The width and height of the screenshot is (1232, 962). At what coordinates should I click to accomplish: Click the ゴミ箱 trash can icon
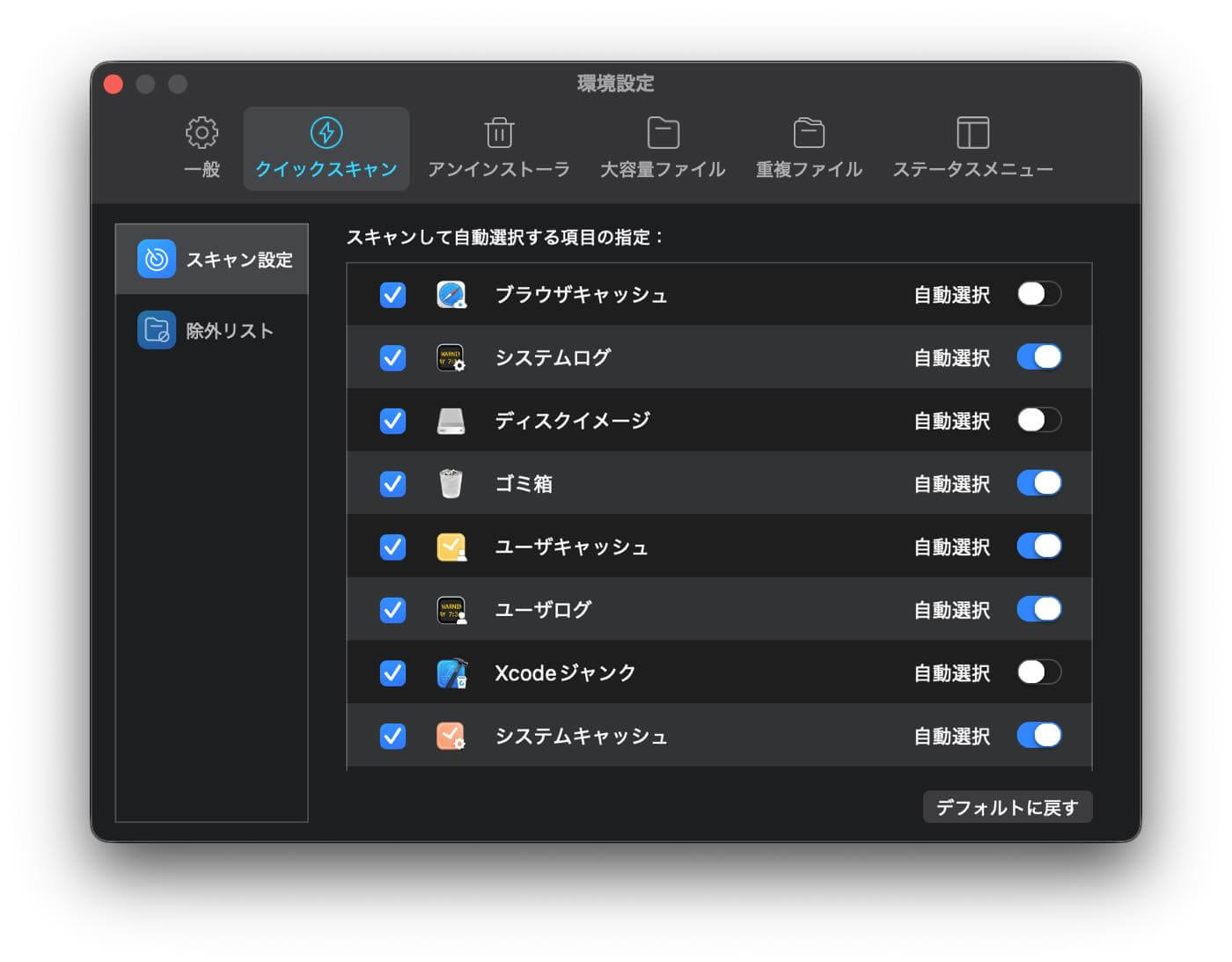[x=451, y=483]
